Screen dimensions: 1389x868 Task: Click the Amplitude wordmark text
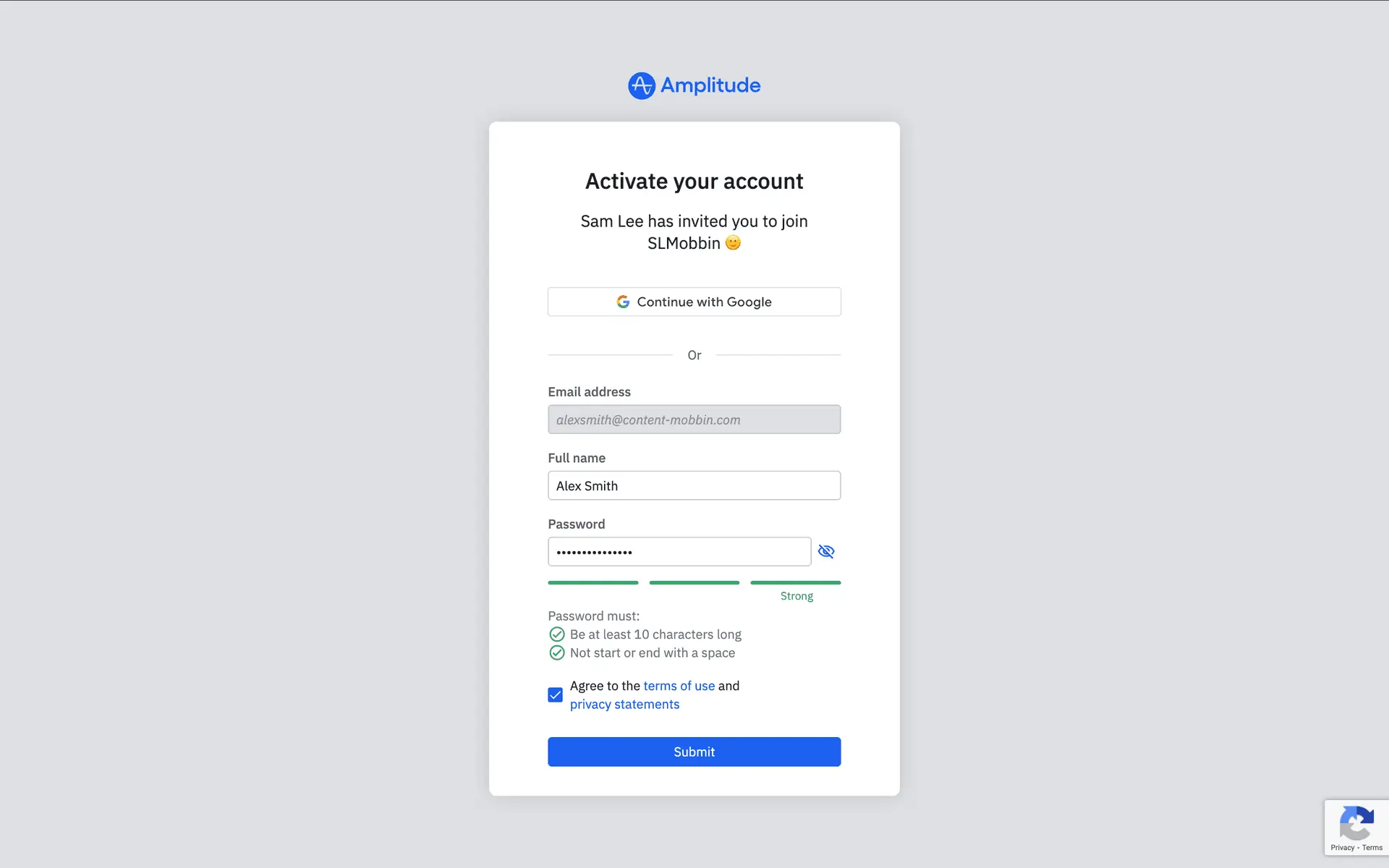point(710,85)
